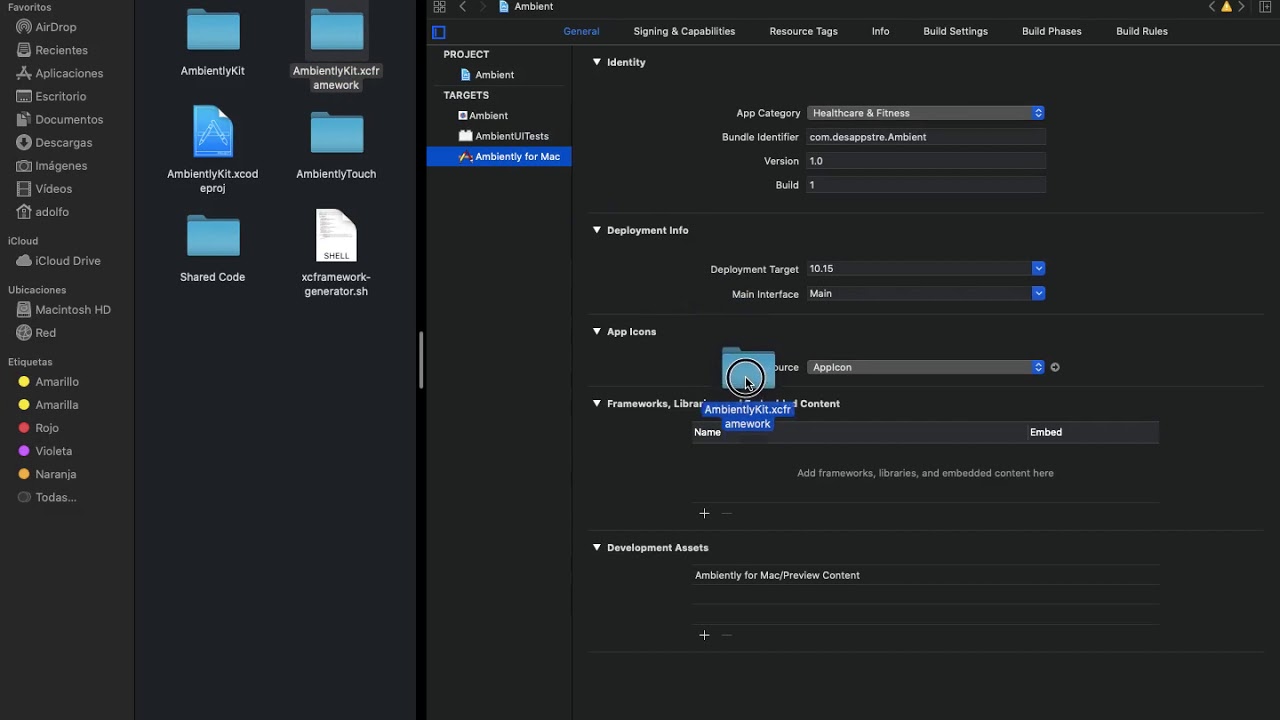Image resolution: width=1280 pixels, height=720 pixels.
Task: Open the AppIcon source dropdown
Action: tap(926, 367)
